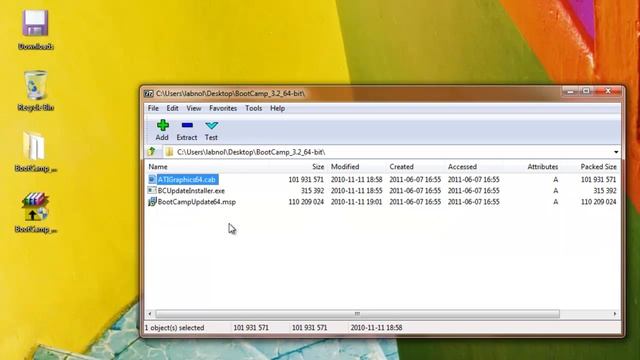The width and height of the screenshot is (640, 360).
Task: Click horizontal scrollbar left arrow
Action: coord(150,314)
